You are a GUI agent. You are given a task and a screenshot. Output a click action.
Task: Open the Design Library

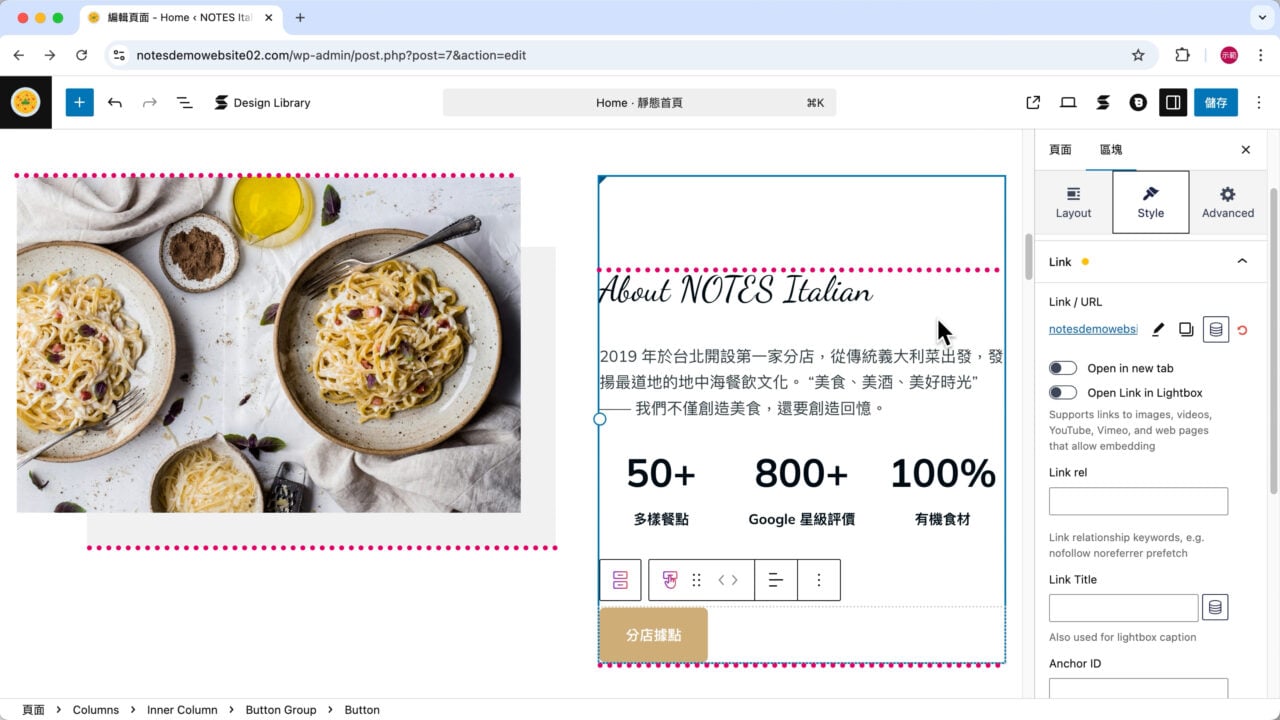point(262,102)
